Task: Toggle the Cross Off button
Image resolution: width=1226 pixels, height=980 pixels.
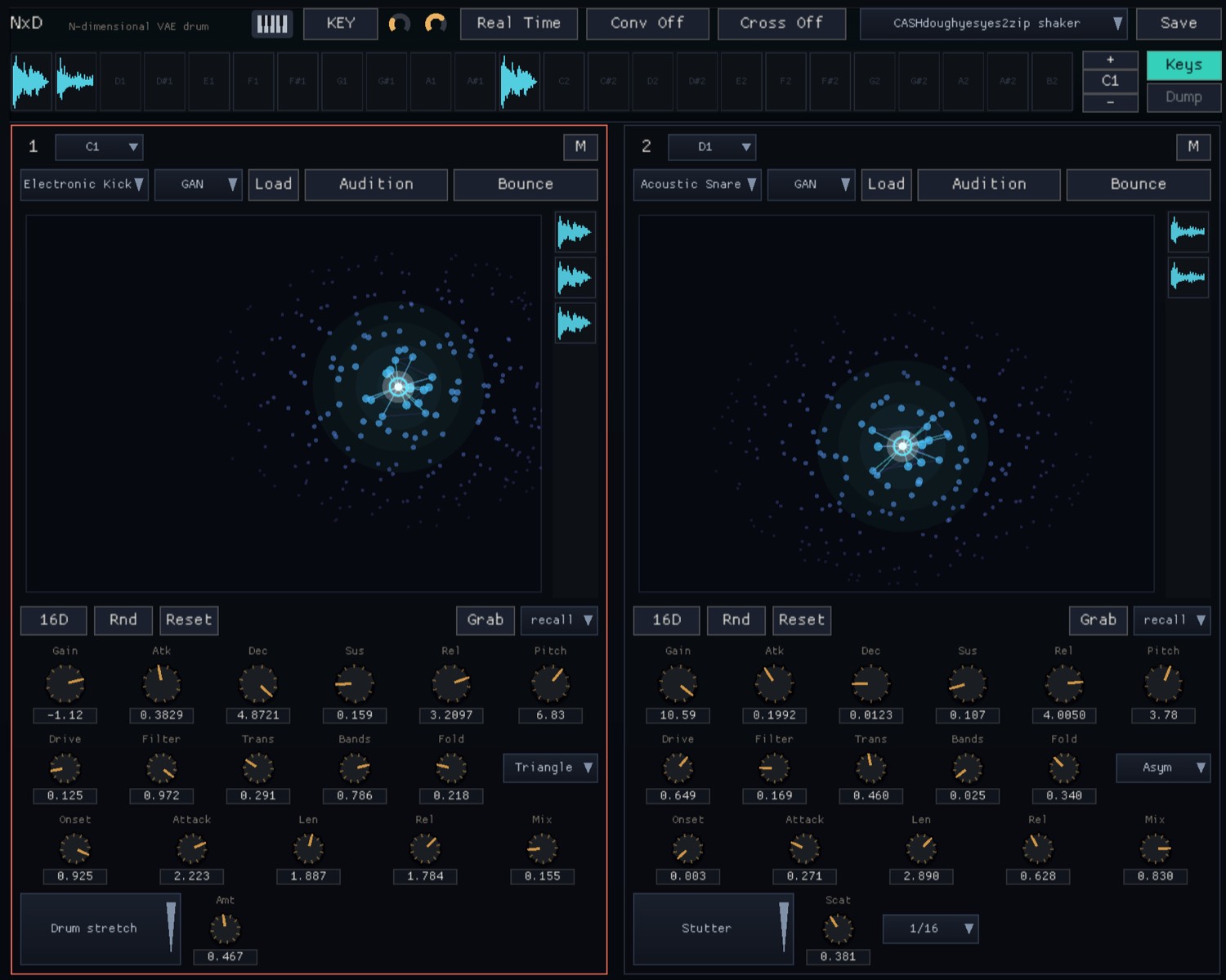Action: pyautogui.click(x=781, y=24)
